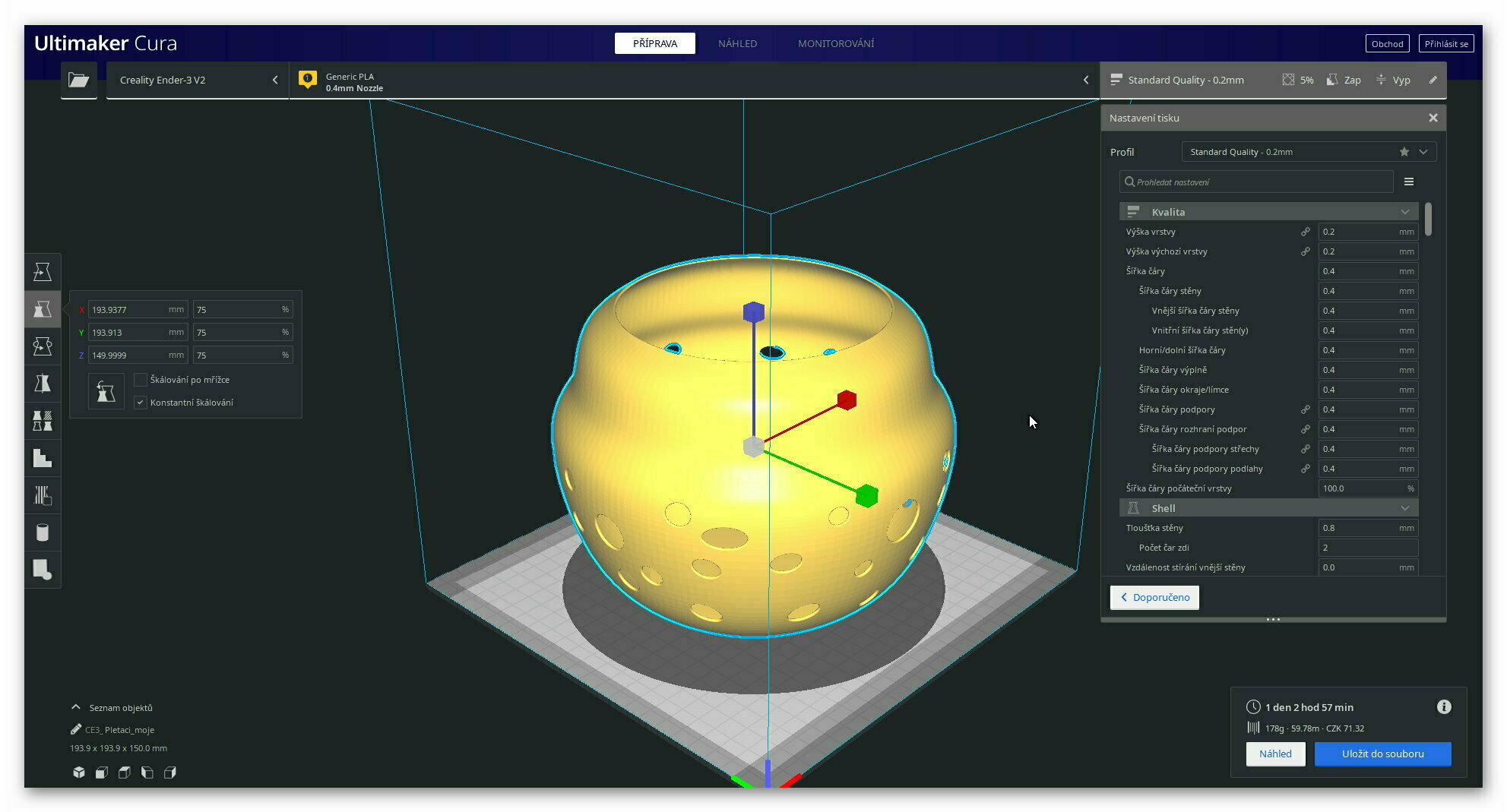Select the Move tool in left toolbar

coord(43,272)
